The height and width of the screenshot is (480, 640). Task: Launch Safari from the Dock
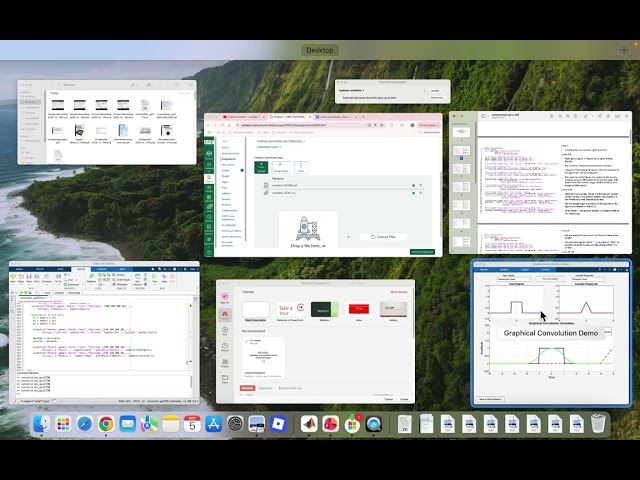[x=85, y=424]
